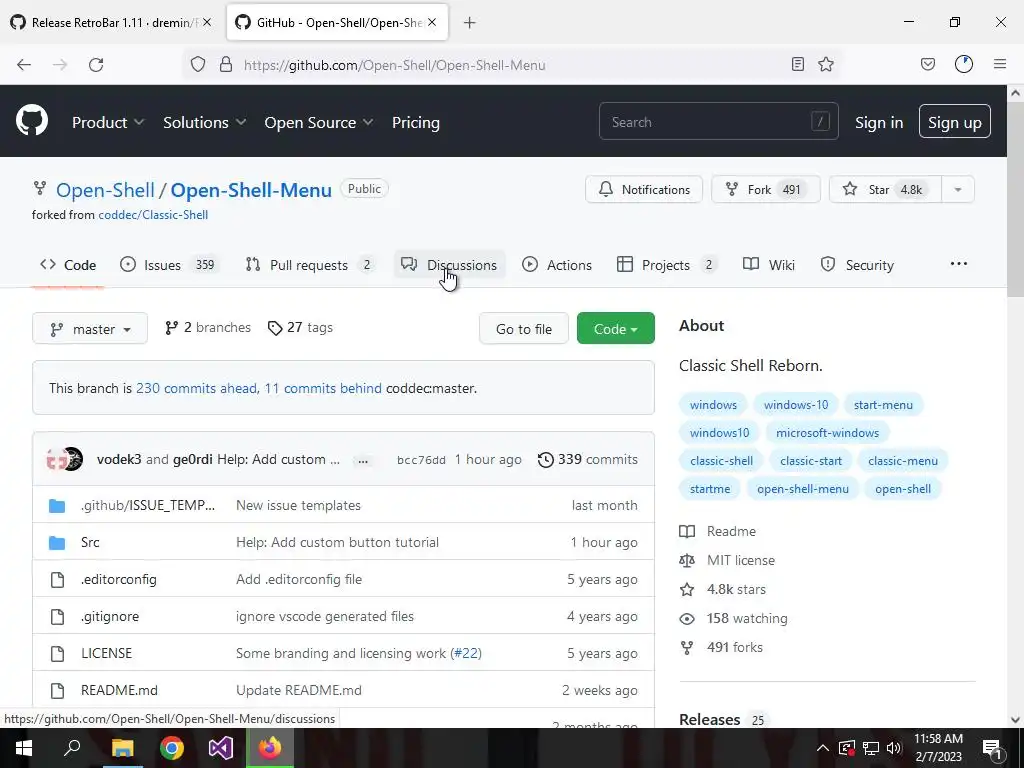
Task: Open the 158 watching link
Action: click(x=746, y=618)
